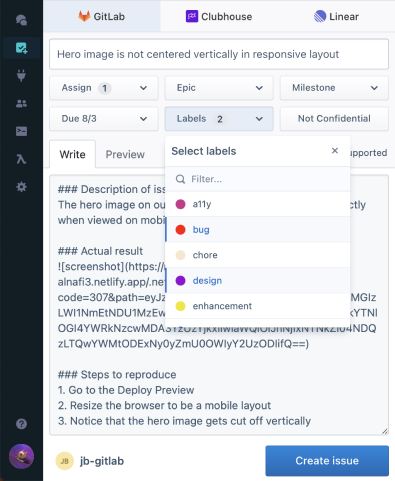
Task: Click the count badge '2' on Labels
Action: [x=220, y=119]
